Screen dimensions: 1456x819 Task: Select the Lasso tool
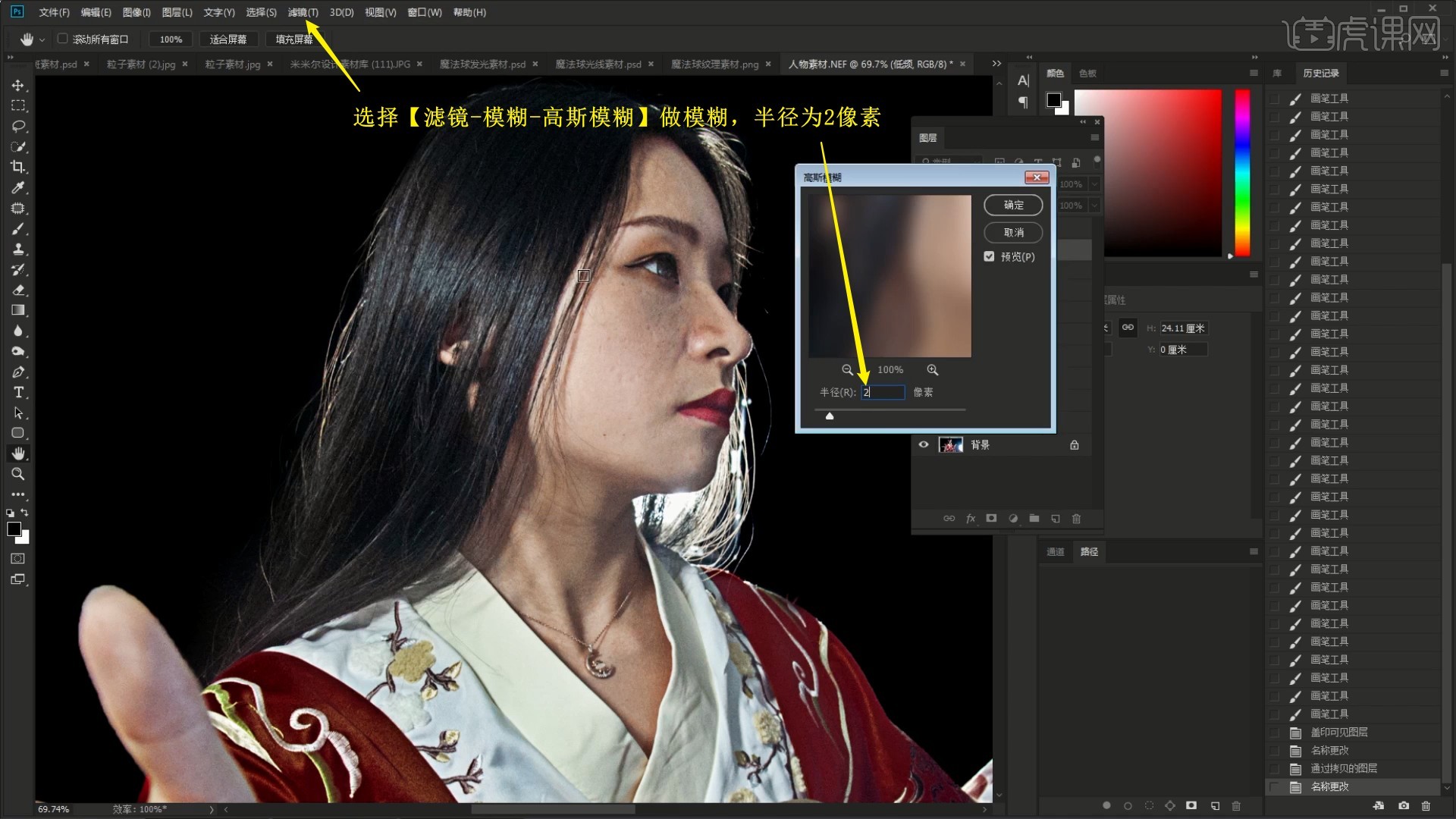coord(18,126)
